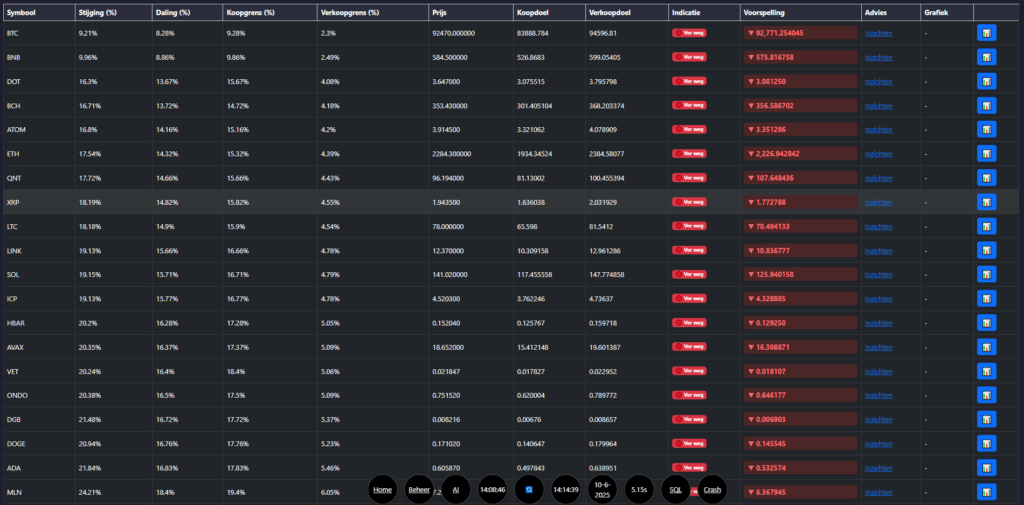
Task: Go to Beheer in the bottom navigation
Action: click(418, 490)
